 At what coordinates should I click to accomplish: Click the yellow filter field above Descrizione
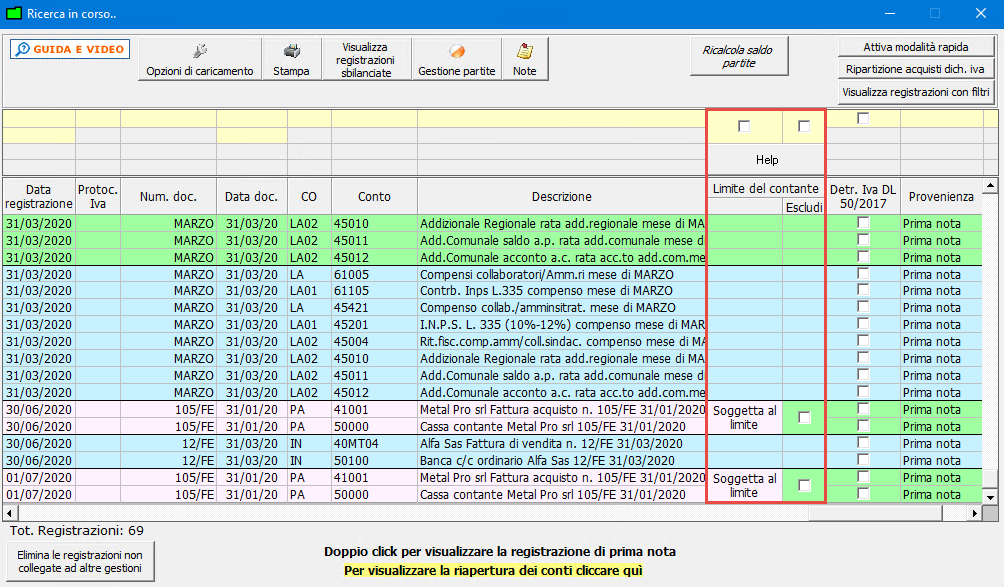(562, 119)
